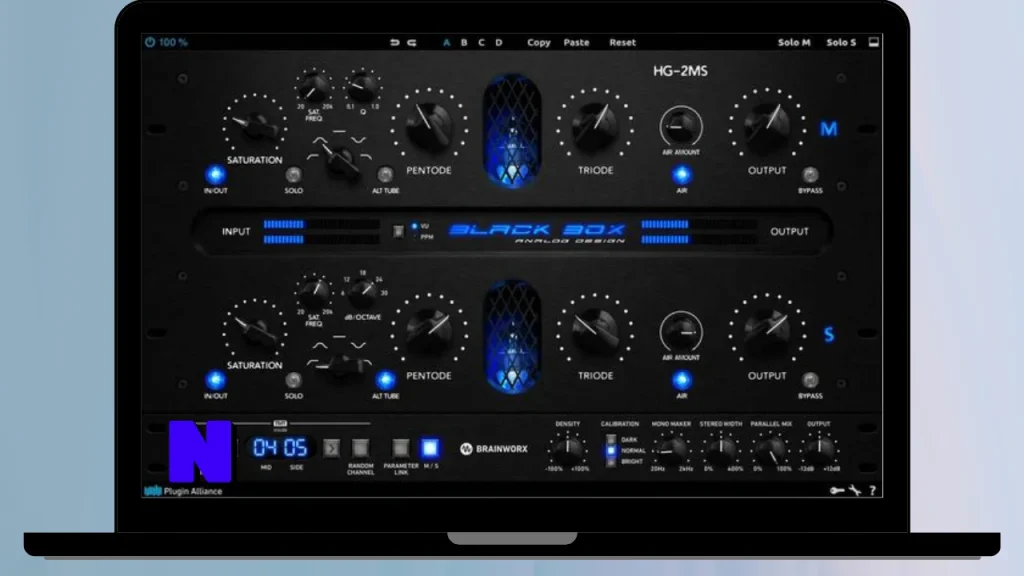The image size is (1024, 576).
Task: Click the Solo M button
Action: pos(794,42)
